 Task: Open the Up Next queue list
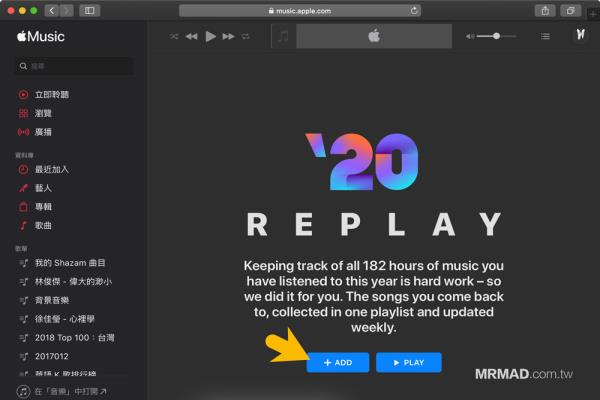point(545,36)
